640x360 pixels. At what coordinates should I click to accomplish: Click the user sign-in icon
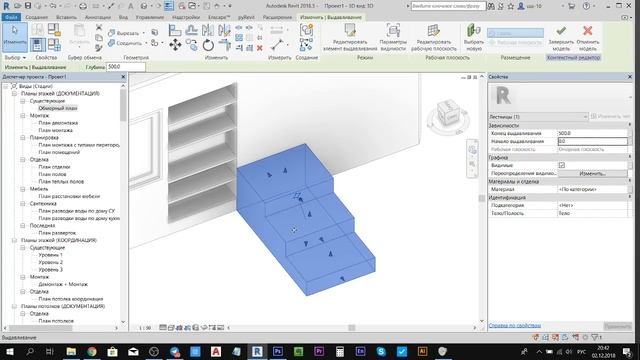521,6
